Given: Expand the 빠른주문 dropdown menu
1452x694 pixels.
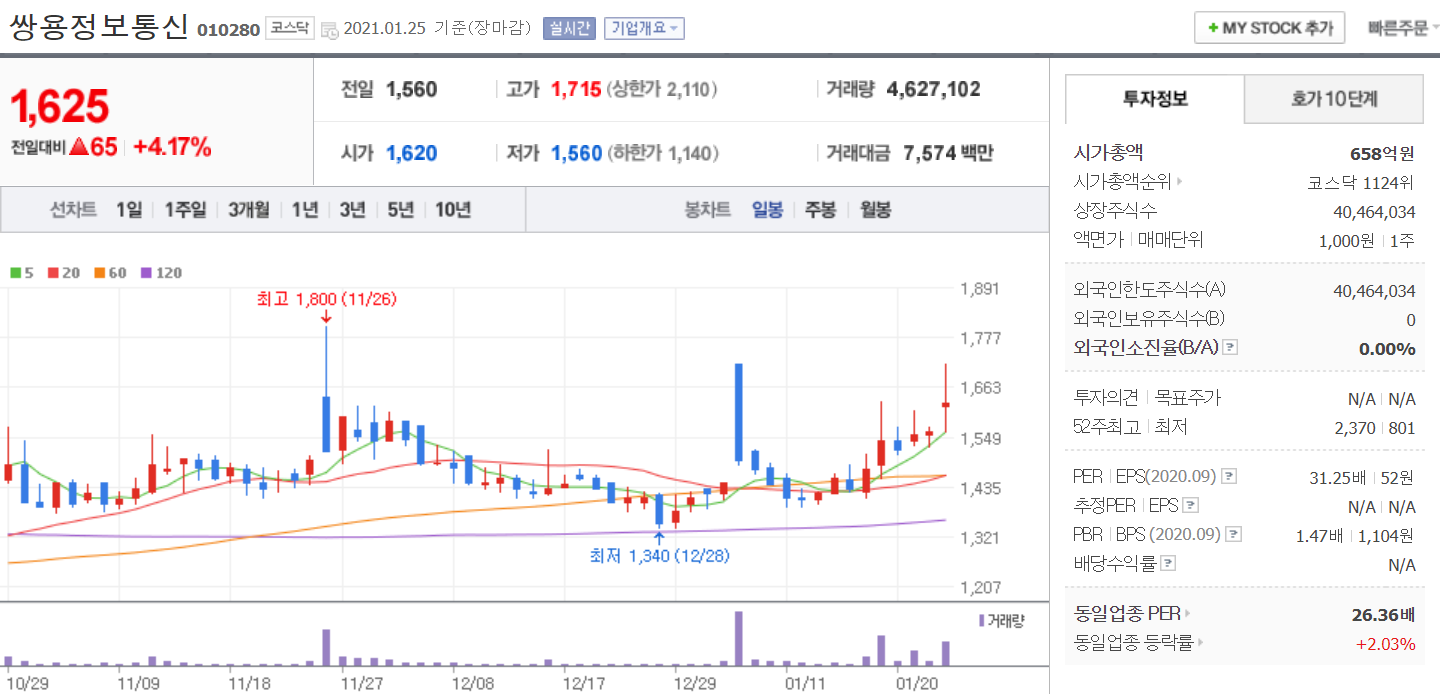Looking at the screenshot, I should 1404,28.
